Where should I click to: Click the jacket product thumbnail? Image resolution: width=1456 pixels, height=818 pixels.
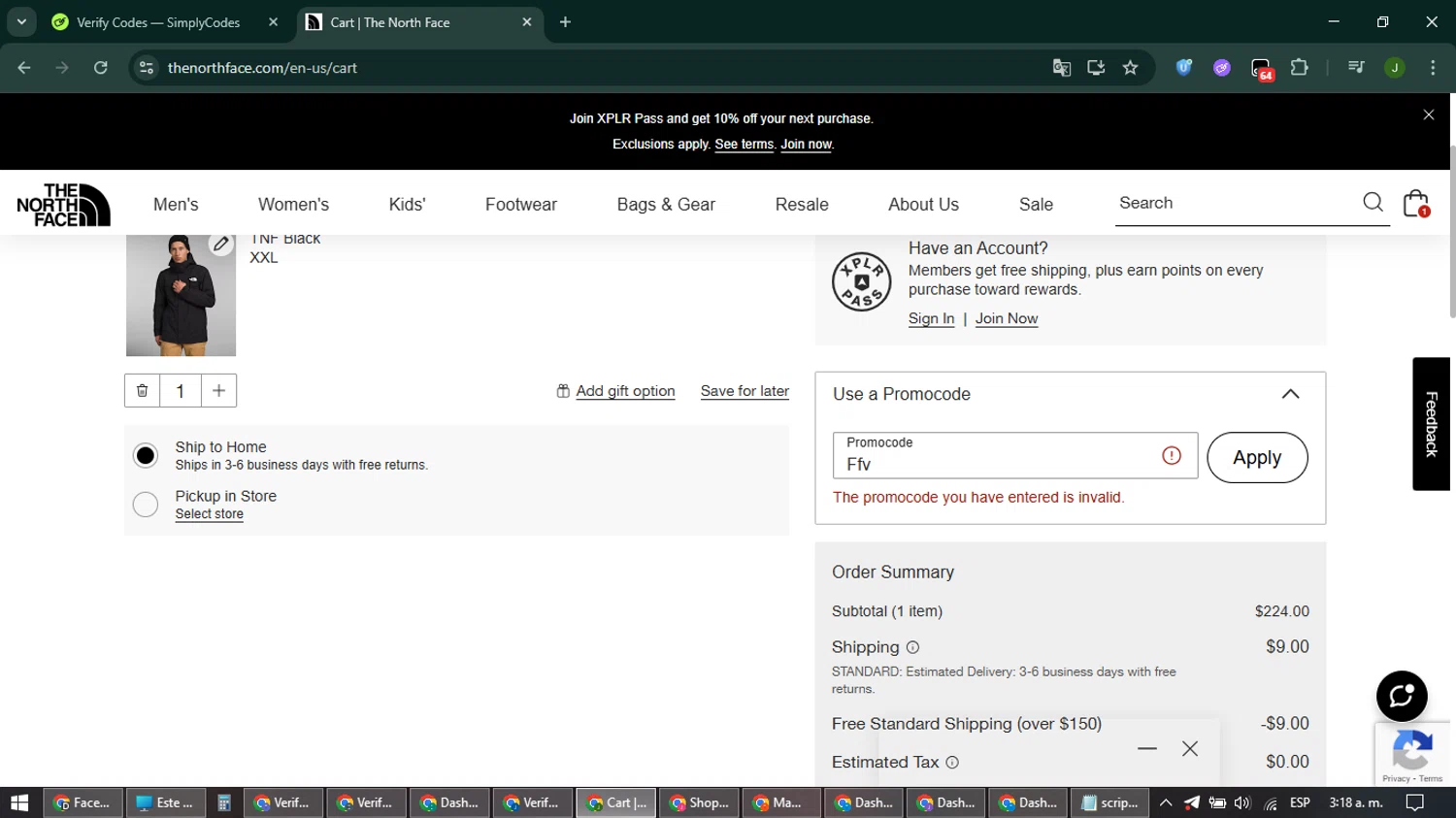(x=181, y=295)
